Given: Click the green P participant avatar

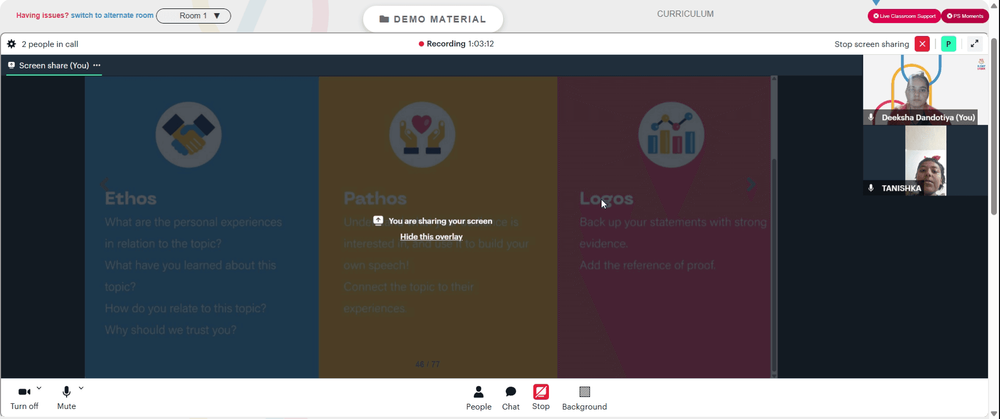Looking at the screenshot, I should [948, 44].
